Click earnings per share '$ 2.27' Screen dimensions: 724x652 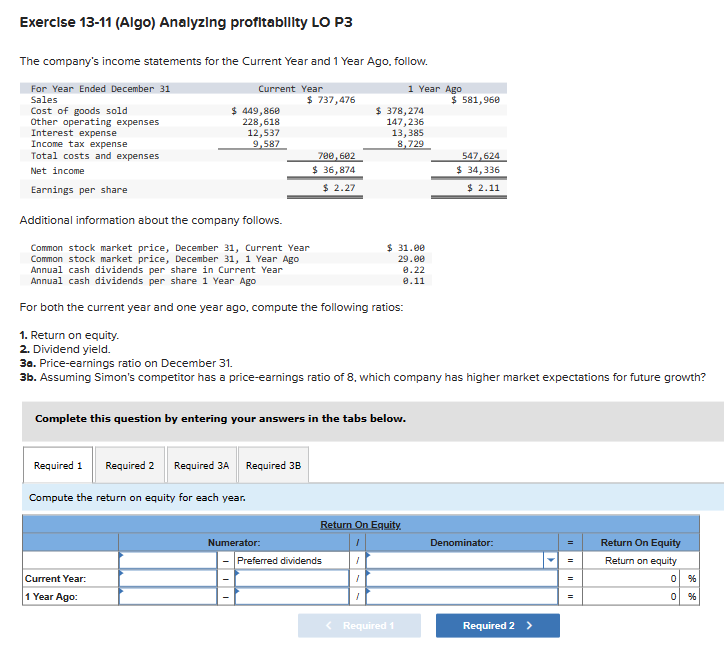coord(339,187)
